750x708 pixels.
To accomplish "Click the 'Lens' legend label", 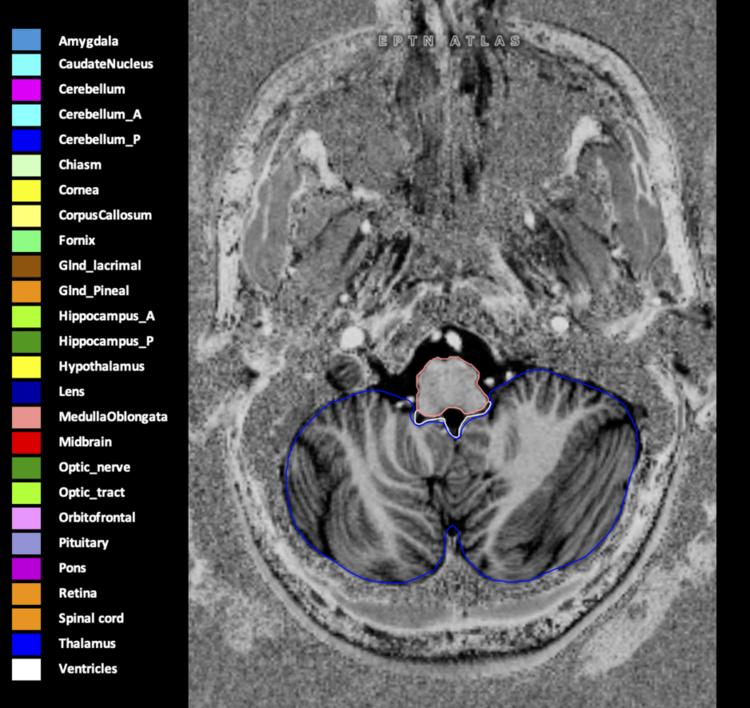I will pyautogui.click(x=71, y=391).
